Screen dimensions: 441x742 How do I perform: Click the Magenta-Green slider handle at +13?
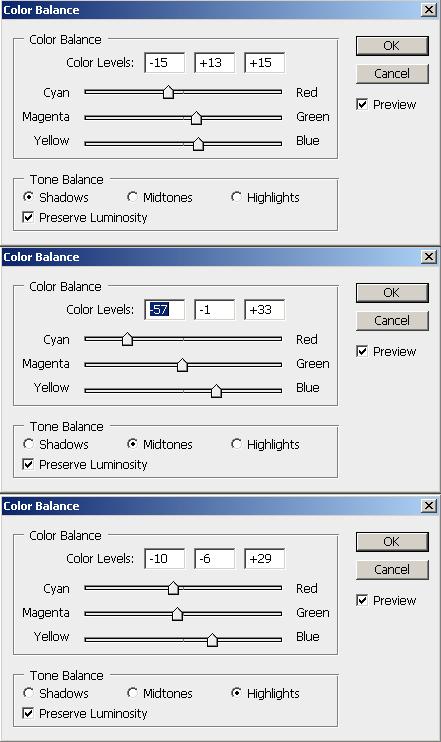[x=196, y=118]
